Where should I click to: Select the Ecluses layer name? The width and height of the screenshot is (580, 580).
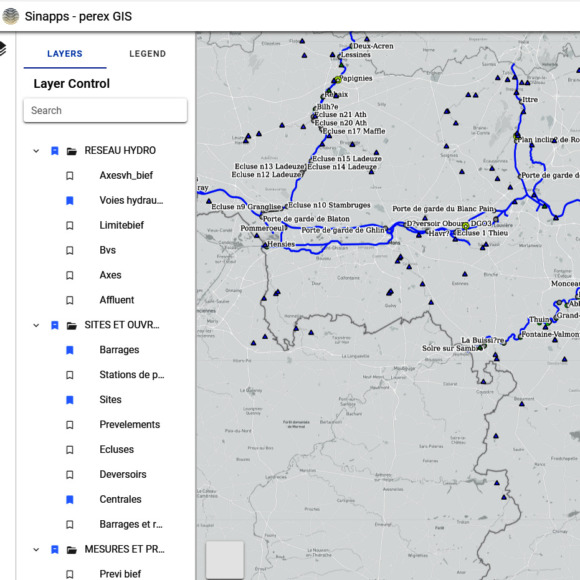pos(117,449)
